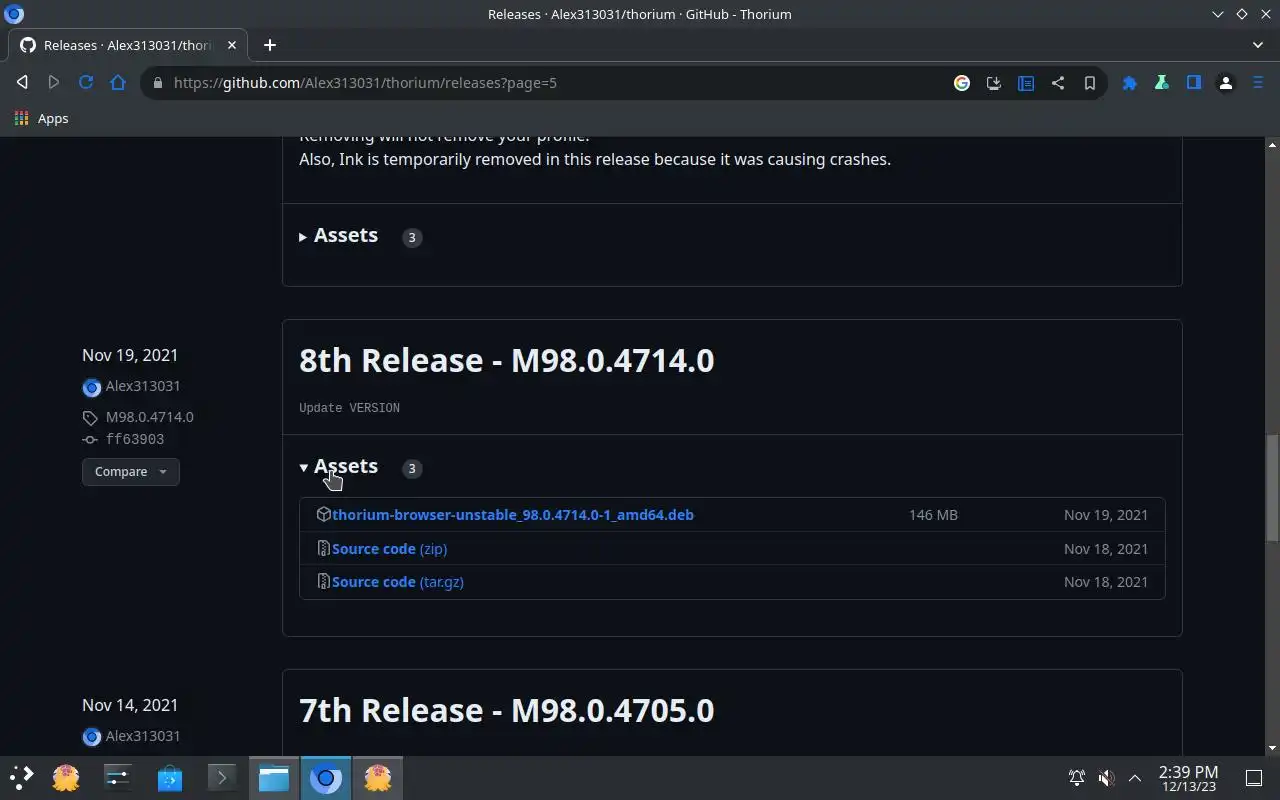Open the 7th Release - M98.0.4705.0 title

coord(506,710)
